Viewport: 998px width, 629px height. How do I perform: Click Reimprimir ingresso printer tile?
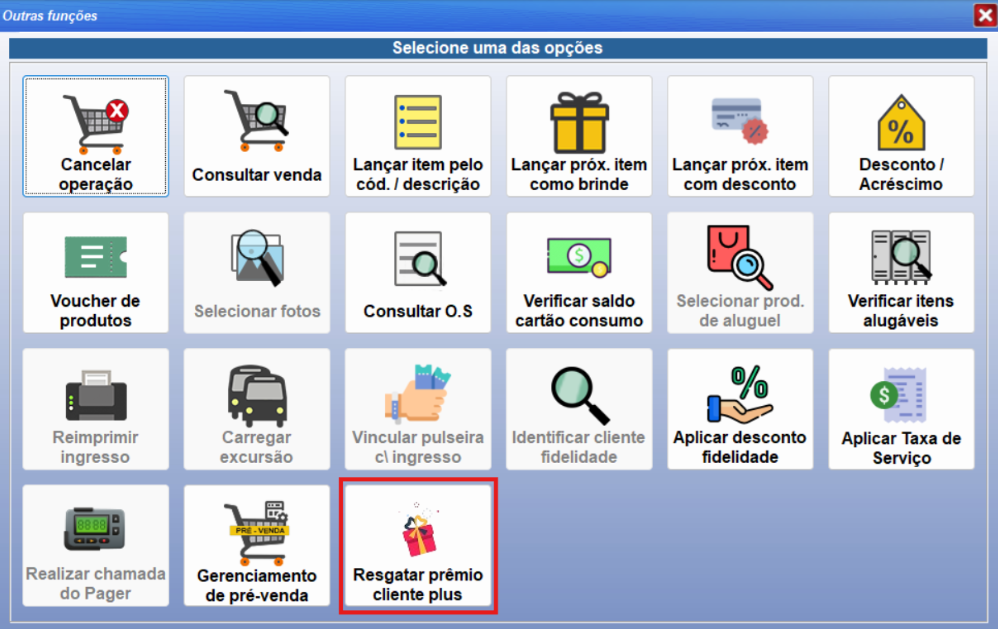coord(95,409)
